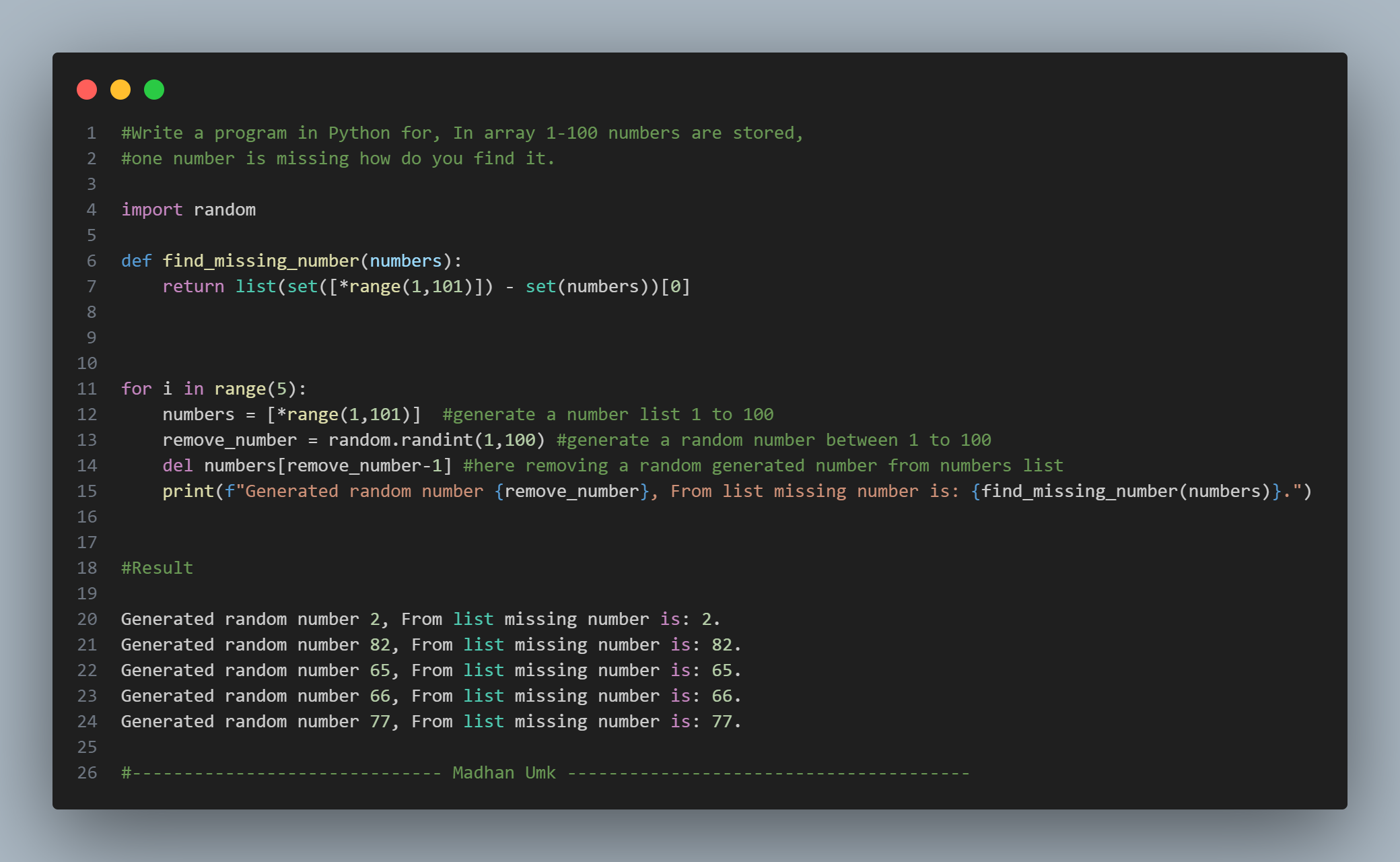Click the 'del' keyword on line 14
Image resolution: width=1400 pixels, height=862 pixels.
coord(178,465)
